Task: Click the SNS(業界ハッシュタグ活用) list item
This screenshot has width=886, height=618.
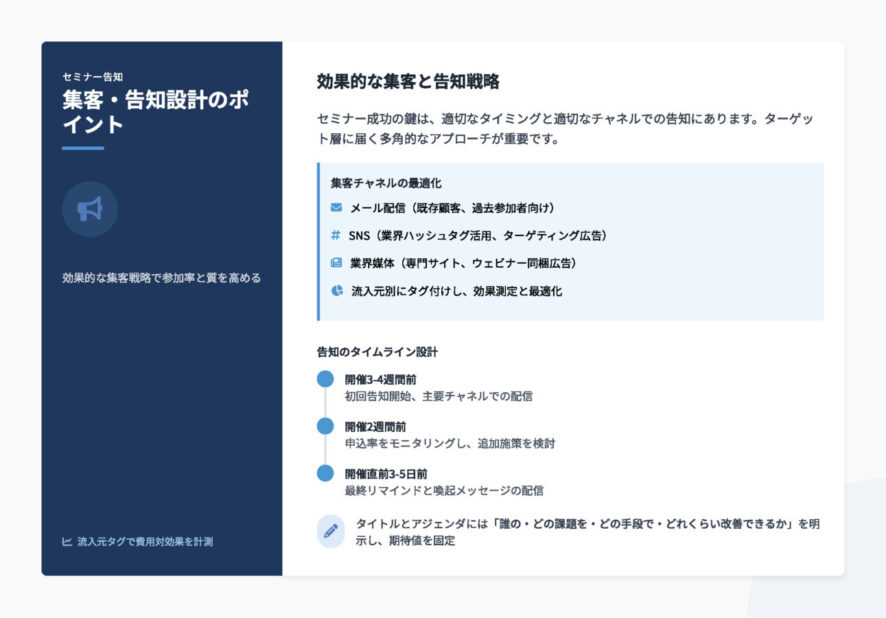Action: [478, 235]
